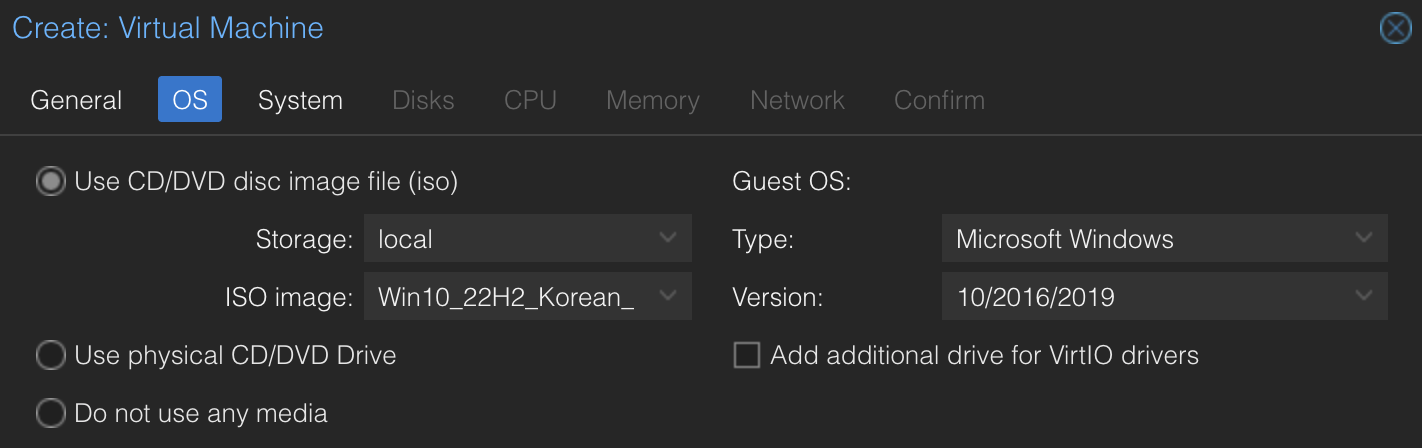Viewport: 1422px width, 448px height.
Task: Go to the Confirm tab
Action: (939, 100)
